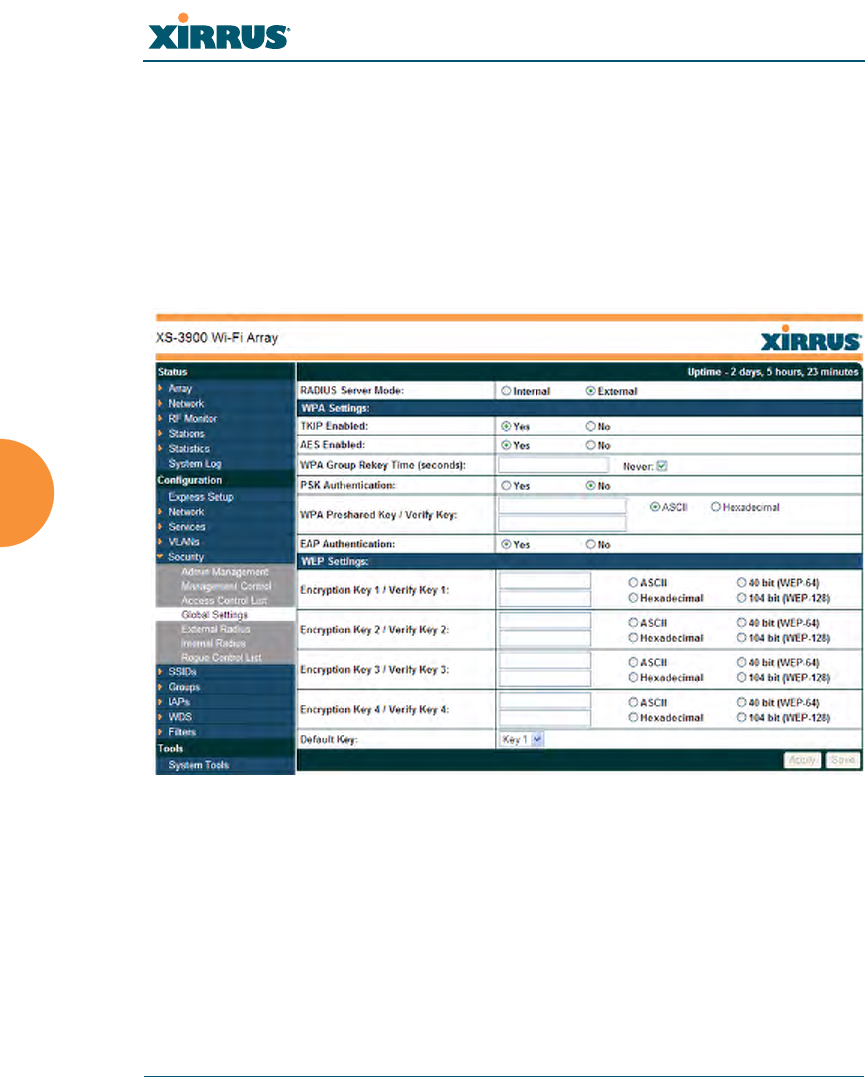
Task: Open System Tools page
Action: pyautogui.click(x=199, y=765)
